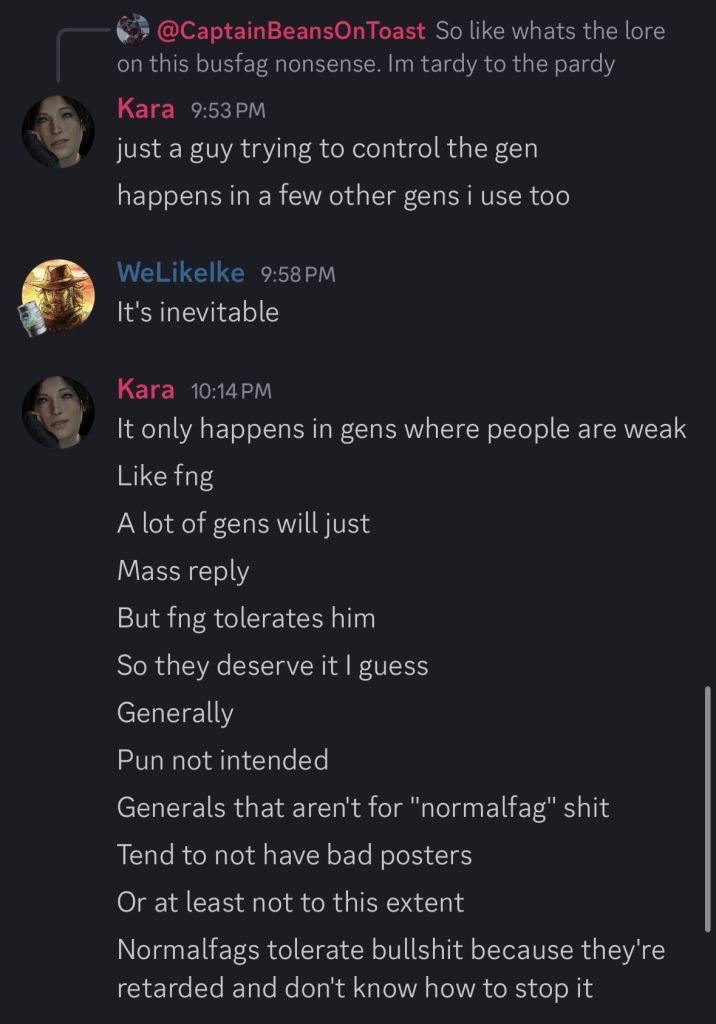Viewport: 716px width, 1024px height.
Task: Click the can badge icon on WeLikeIke's avatar
Action: [x=31, y=320]
